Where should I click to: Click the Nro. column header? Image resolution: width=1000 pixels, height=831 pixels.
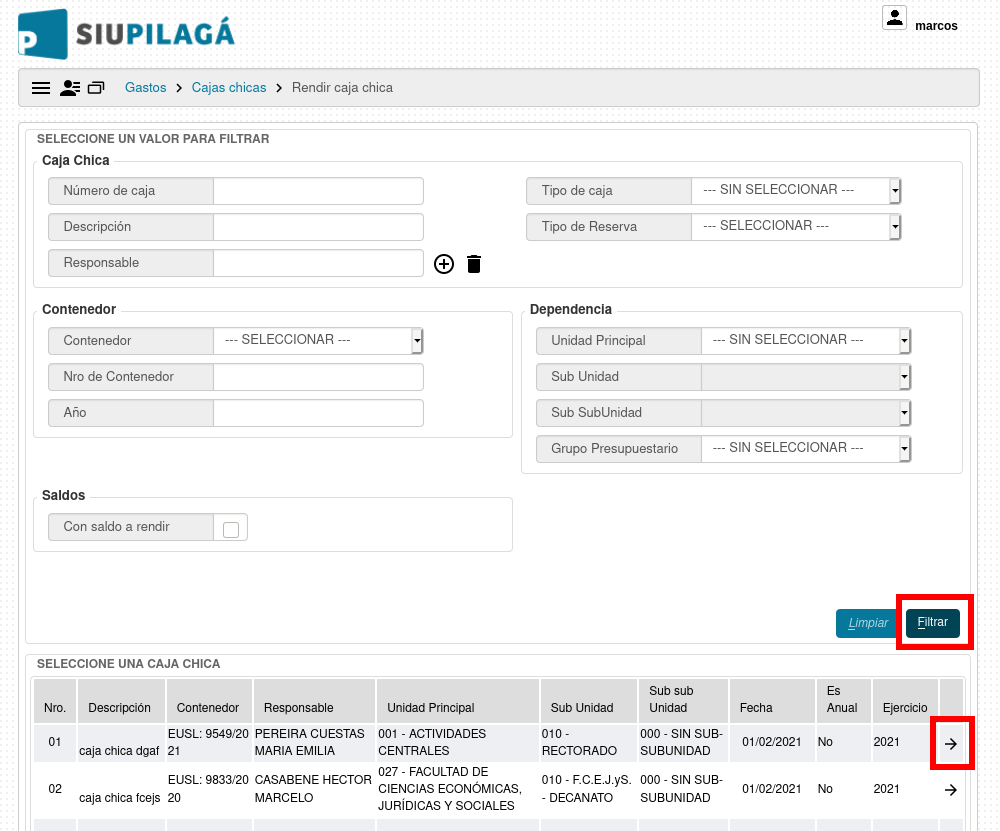pyautogui.click(x=55, y=701)
